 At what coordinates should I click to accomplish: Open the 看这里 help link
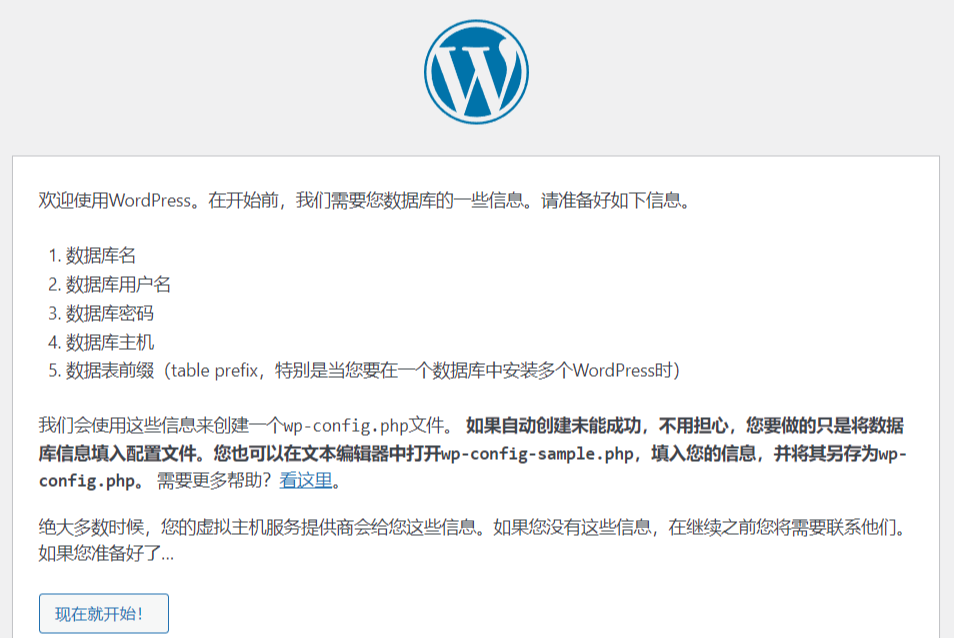(305, 480)
